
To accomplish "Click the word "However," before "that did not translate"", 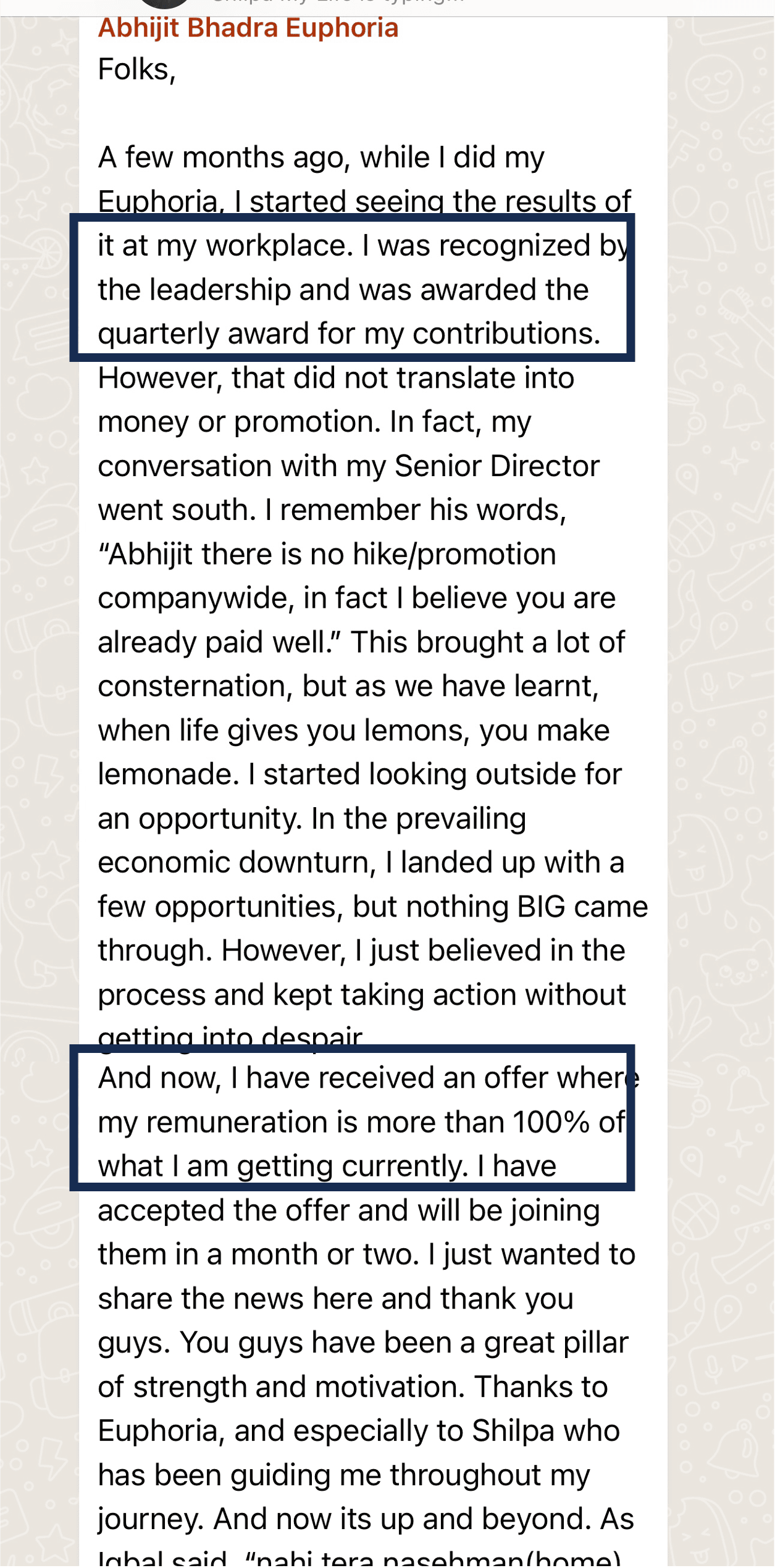I will pos(159,378).
